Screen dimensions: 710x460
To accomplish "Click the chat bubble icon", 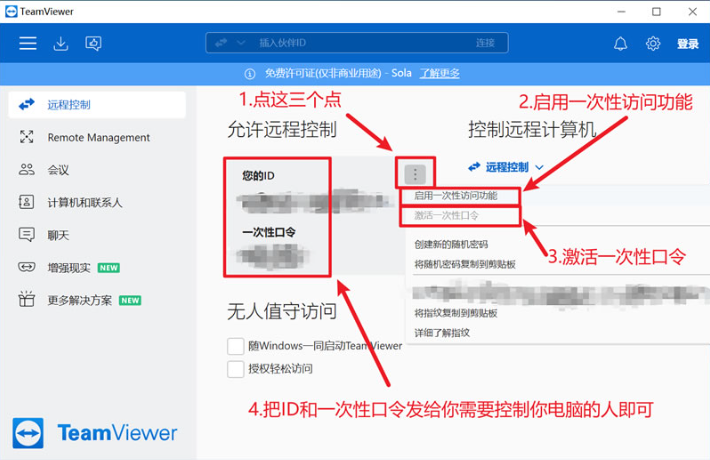I will (x=26, y=235).
